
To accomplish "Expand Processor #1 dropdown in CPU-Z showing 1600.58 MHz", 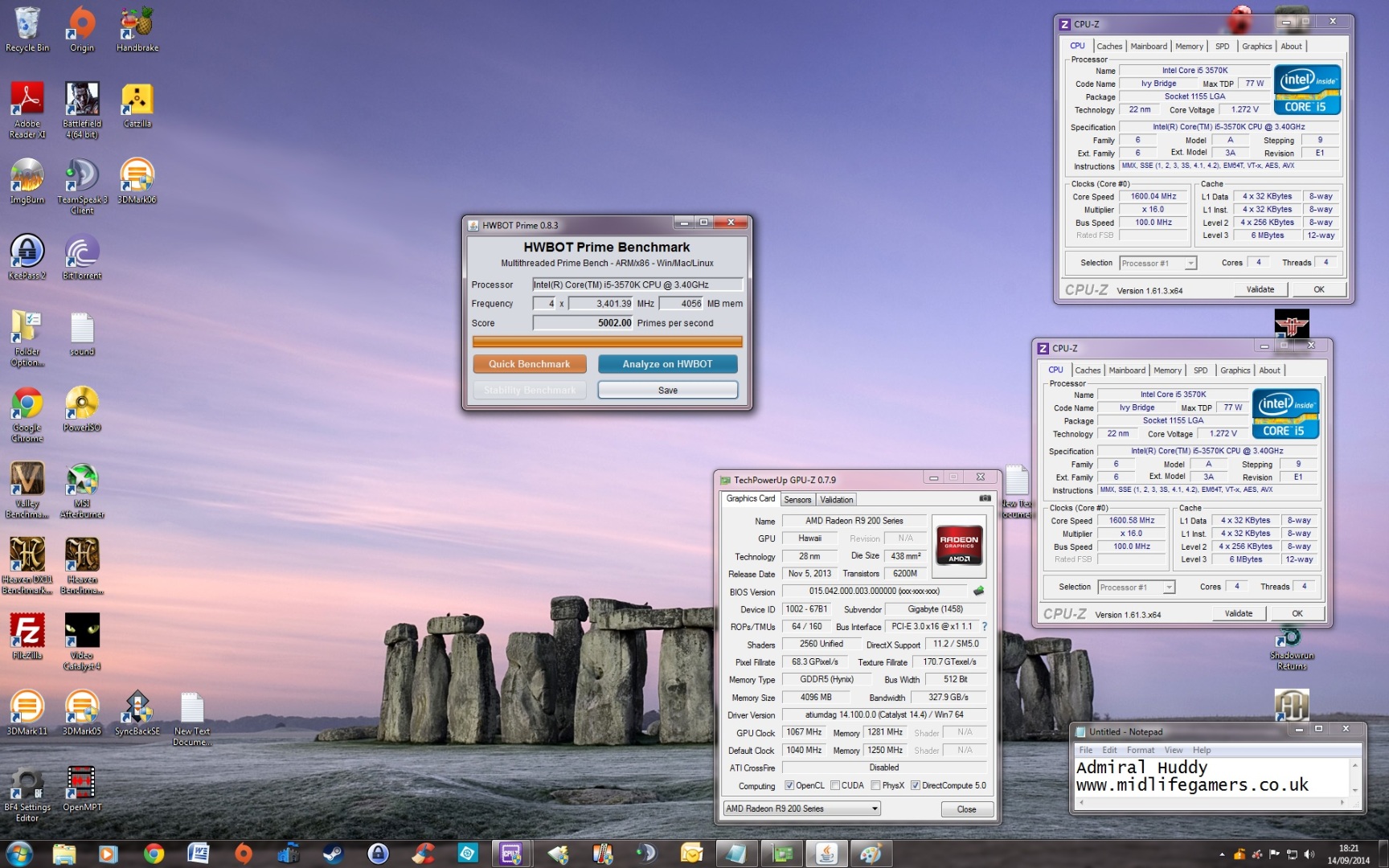I will click(1136, 587).
